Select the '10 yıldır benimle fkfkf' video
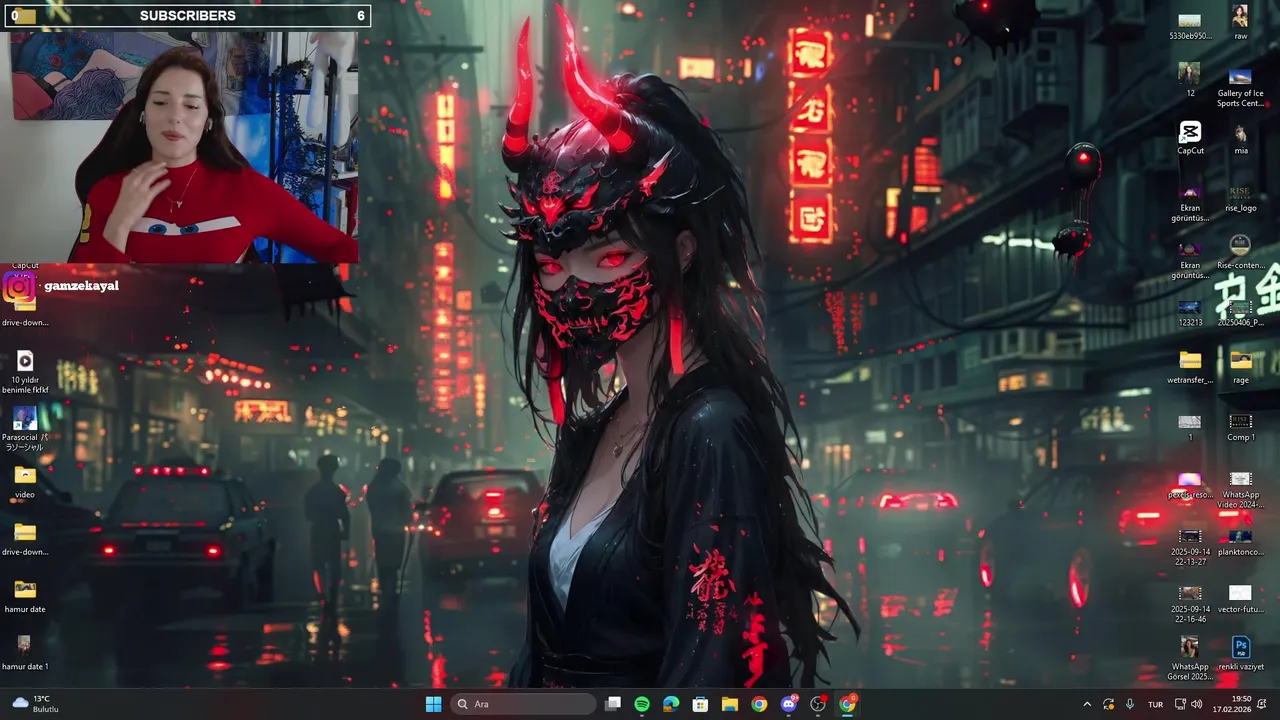This screenshot has height=720, width=1280. pyautogui.click(x=25, y=371)
